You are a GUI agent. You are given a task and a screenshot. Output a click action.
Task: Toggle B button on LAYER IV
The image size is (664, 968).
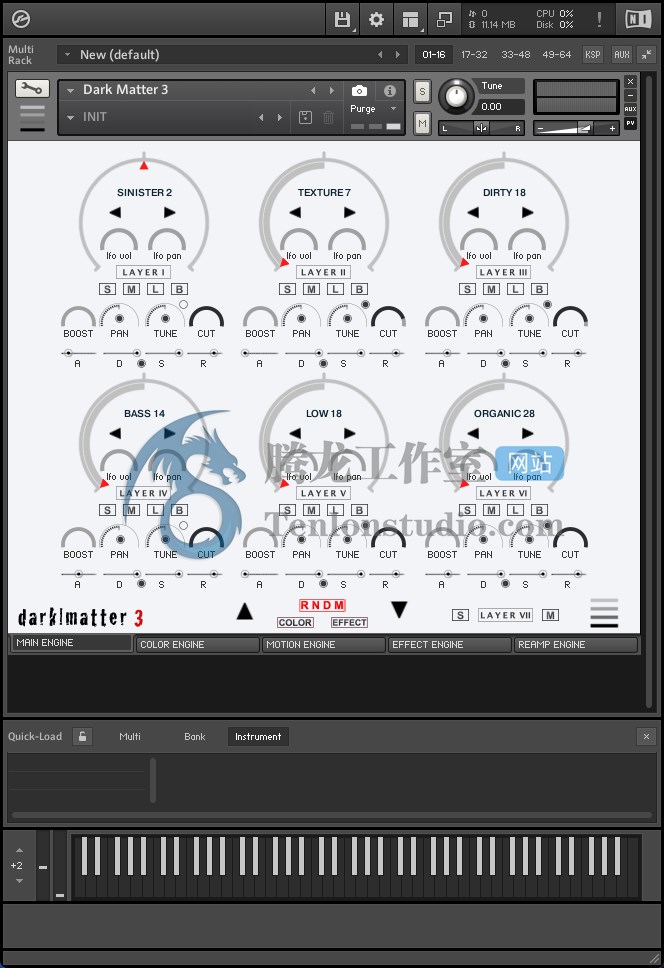pos(179,510)
